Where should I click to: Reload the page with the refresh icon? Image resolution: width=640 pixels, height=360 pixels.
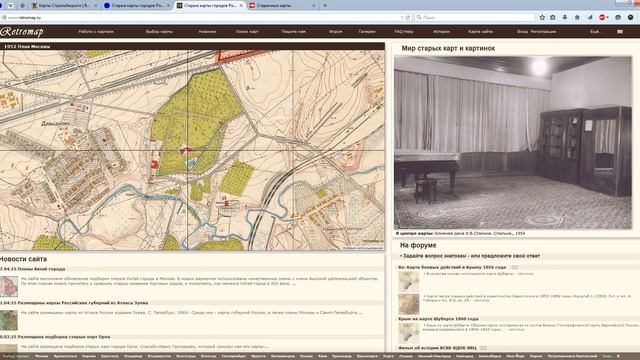(x=408, y=18)
